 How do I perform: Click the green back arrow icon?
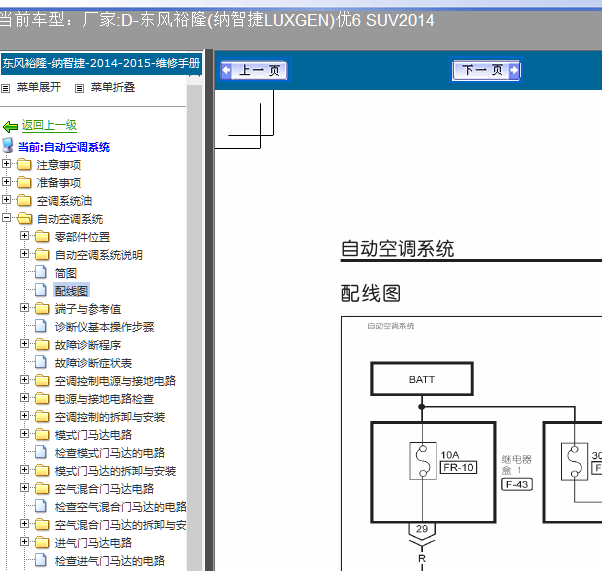coord(10,126)
